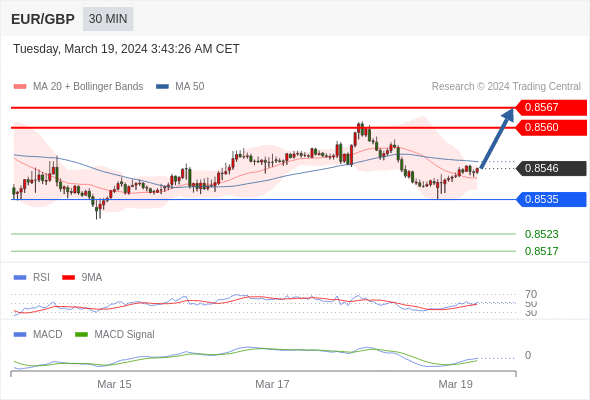The height and width of the screenshot is (400, 590).
Task: Click the 0.8560 resistance price tag
Action: [x=551, y=128]
